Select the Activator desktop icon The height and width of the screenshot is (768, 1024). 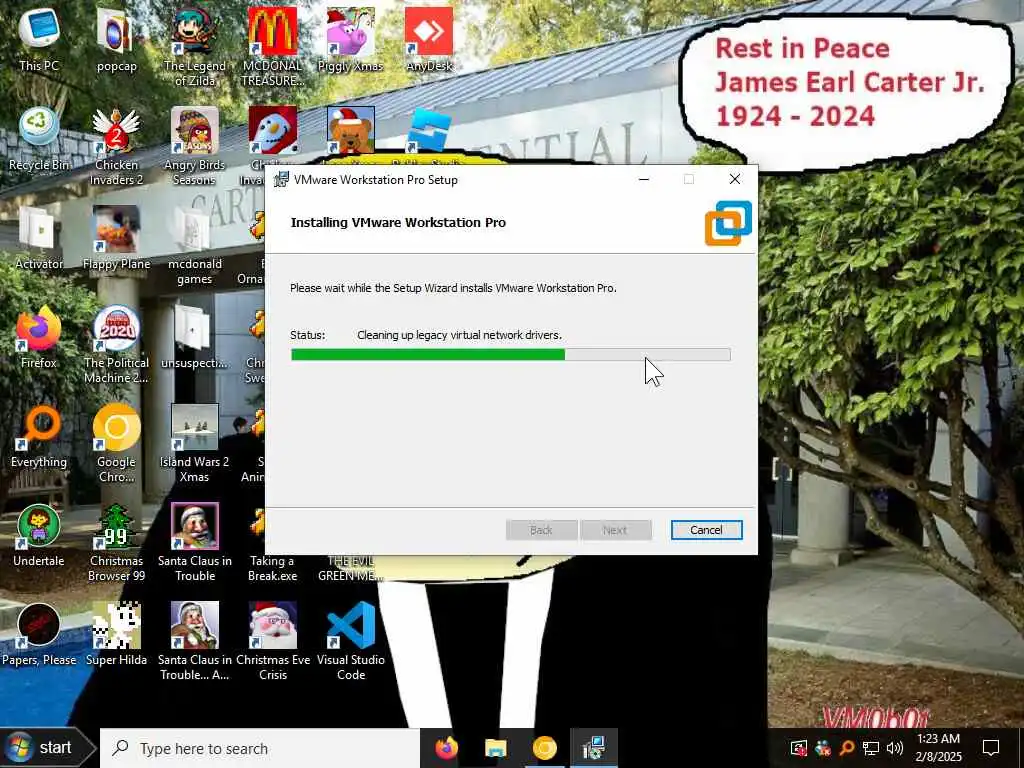pos(39,238)
